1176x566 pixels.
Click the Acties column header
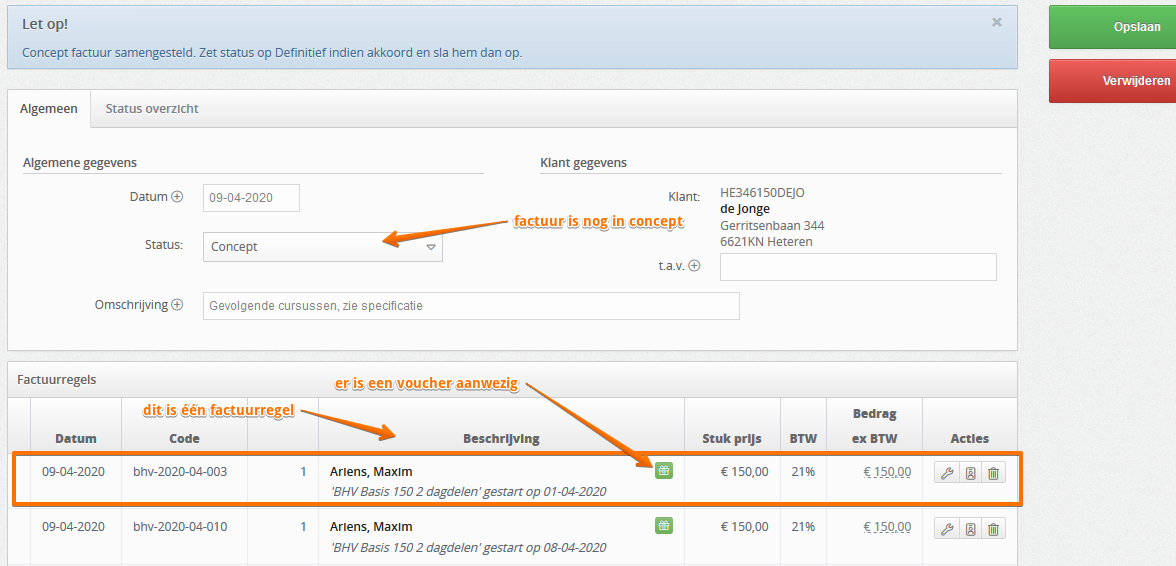970,439
